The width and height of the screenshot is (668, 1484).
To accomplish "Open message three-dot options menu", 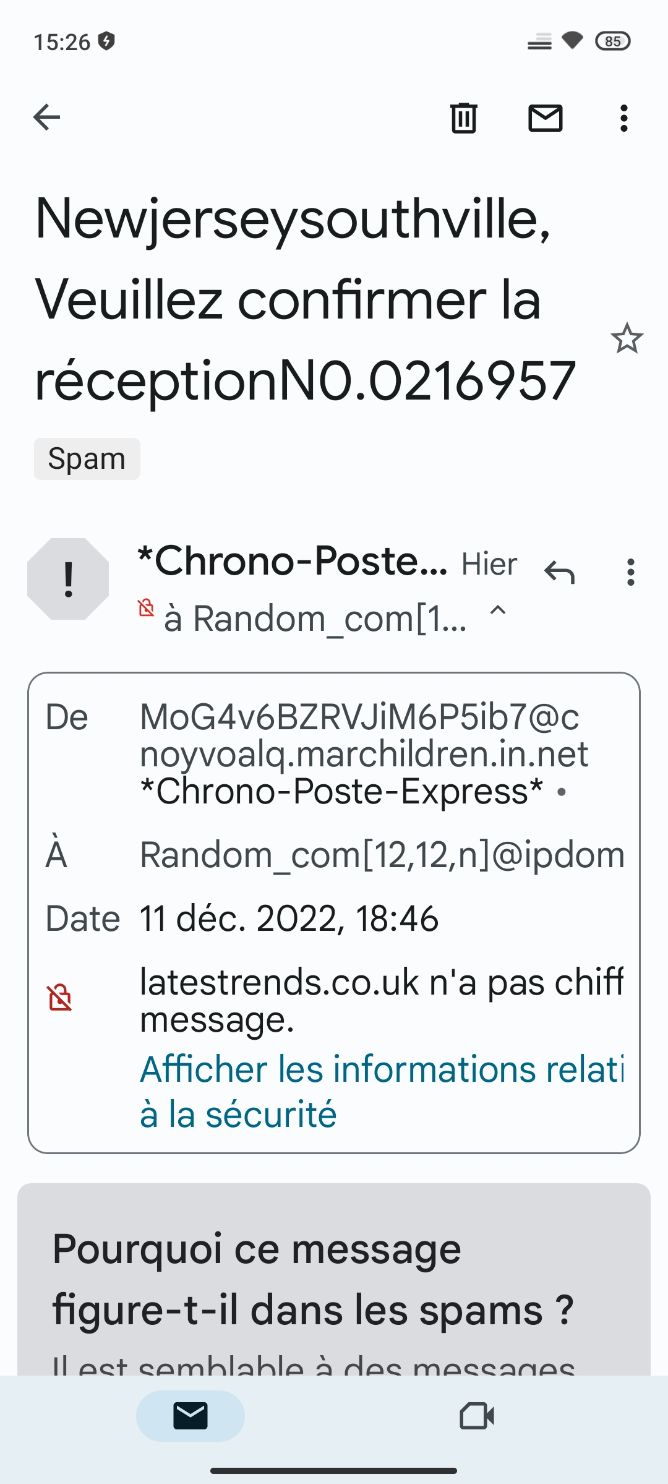I will [x=630, y=572].
